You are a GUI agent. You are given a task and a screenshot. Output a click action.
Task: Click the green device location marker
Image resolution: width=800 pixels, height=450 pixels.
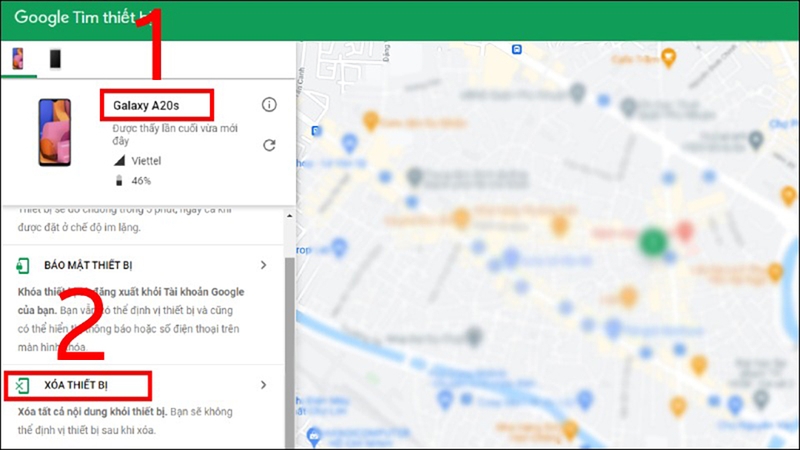pos(653,241)
